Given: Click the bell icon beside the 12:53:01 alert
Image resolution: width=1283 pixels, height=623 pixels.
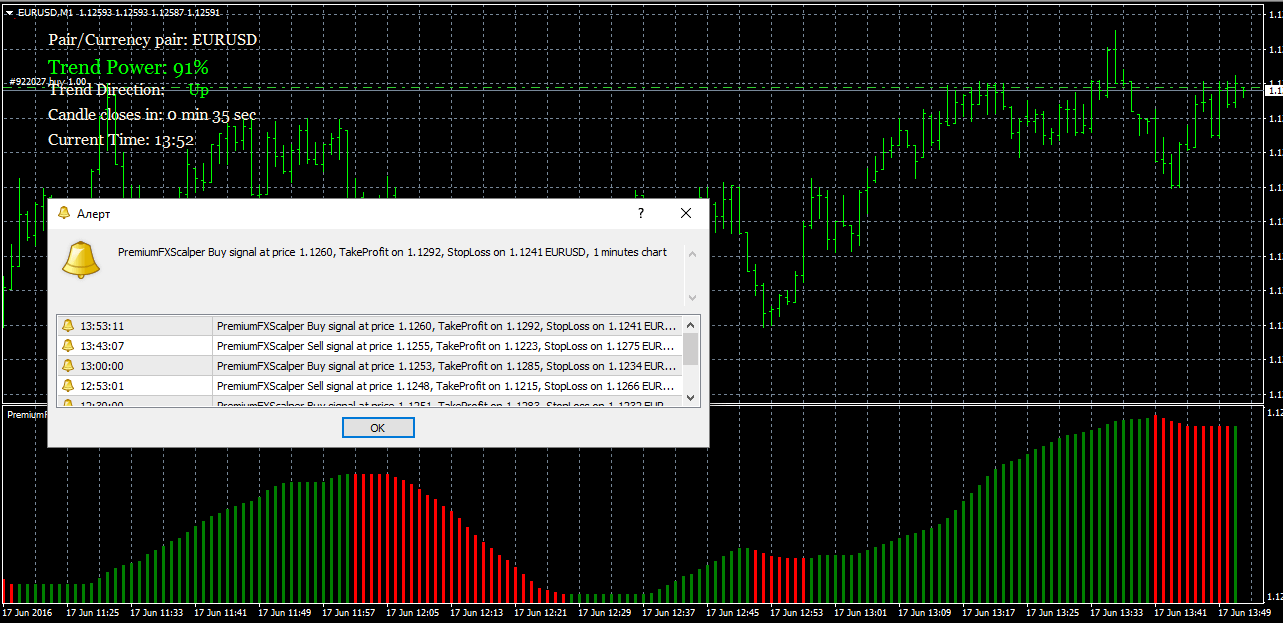Looking at the screenshot, I should 68,386.
